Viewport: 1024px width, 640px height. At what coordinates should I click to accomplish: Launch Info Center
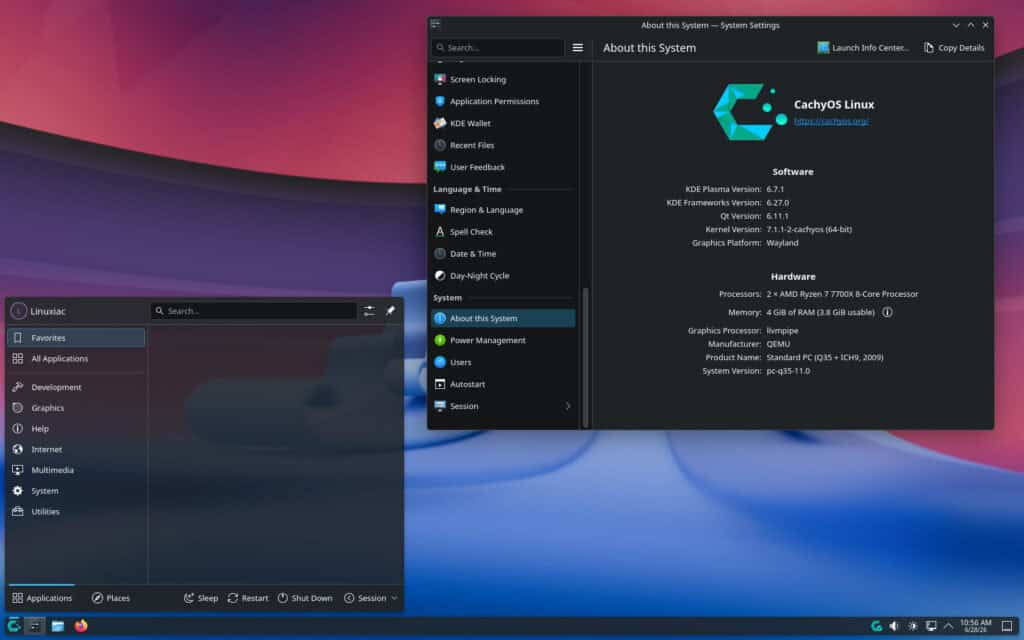[x=863, y=48]
